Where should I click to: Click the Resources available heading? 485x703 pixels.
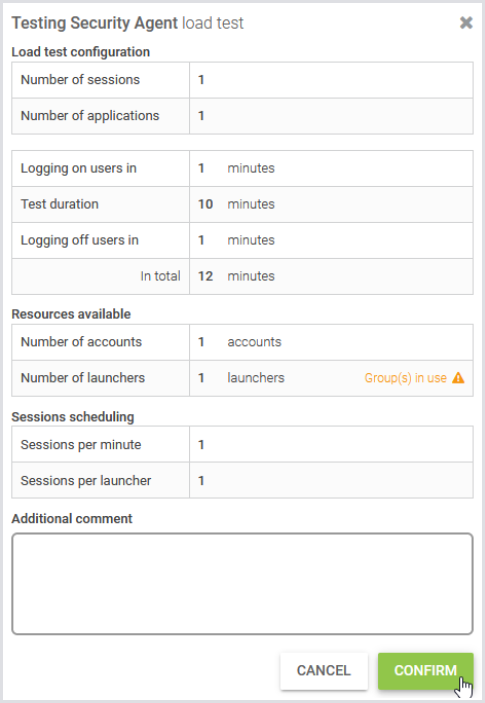tap(71, 314)
